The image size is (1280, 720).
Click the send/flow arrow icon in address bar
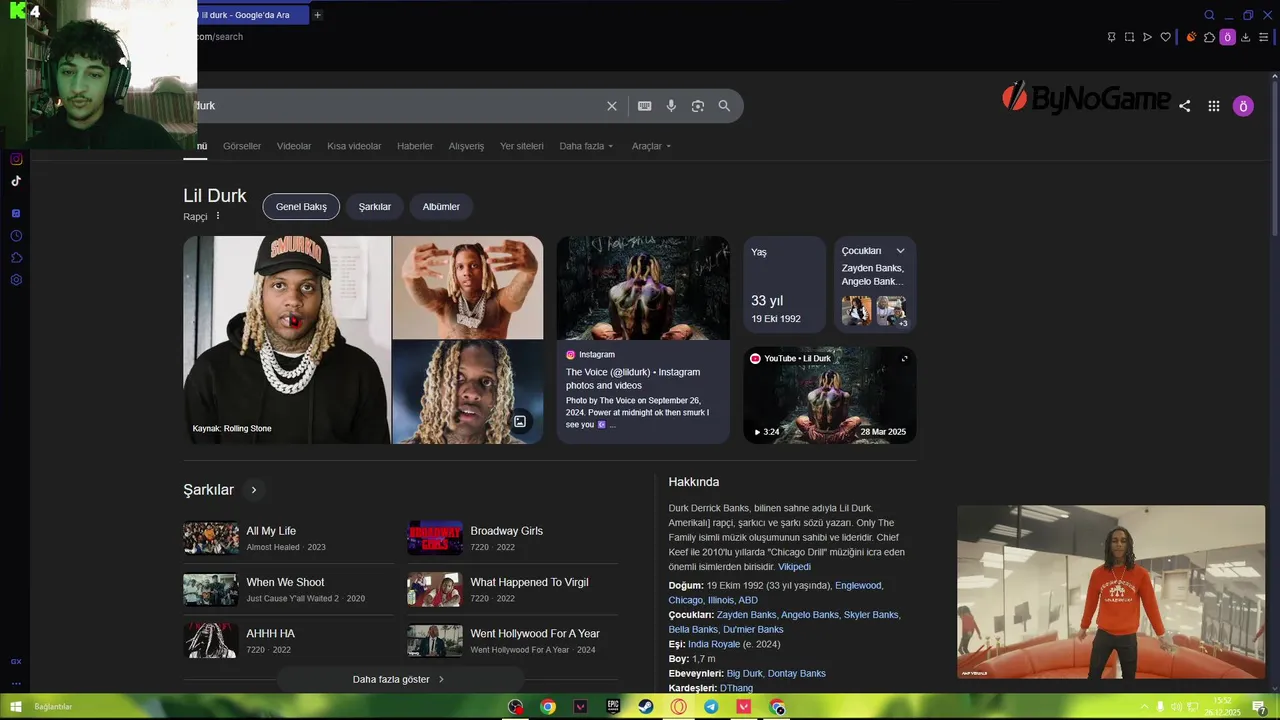click(x=1147, y=37)
